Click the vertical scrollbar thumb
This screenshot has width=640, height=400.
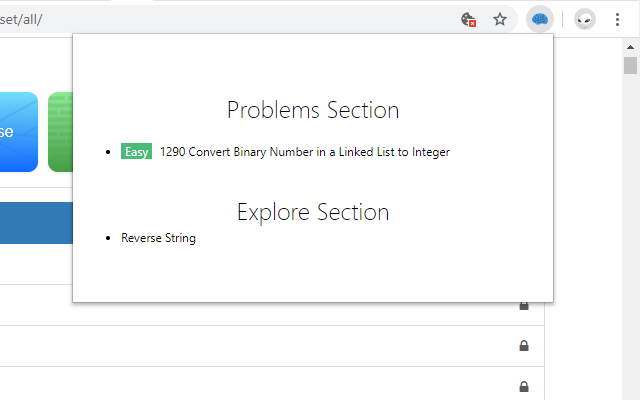(x=630, y=65)
